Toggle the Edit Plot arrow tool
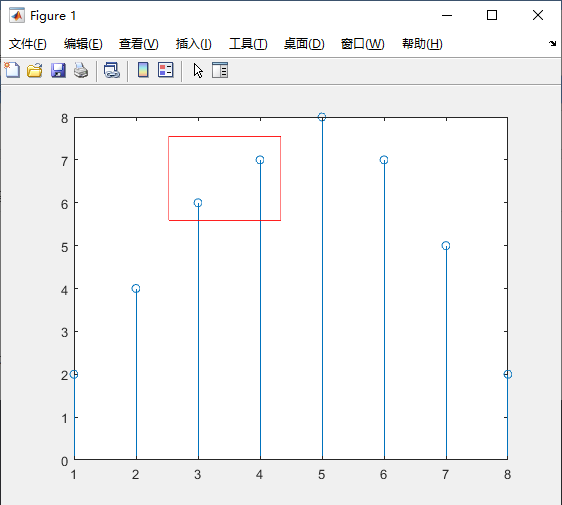This screenshot has width=562, height=505. (x=198, y=70)
